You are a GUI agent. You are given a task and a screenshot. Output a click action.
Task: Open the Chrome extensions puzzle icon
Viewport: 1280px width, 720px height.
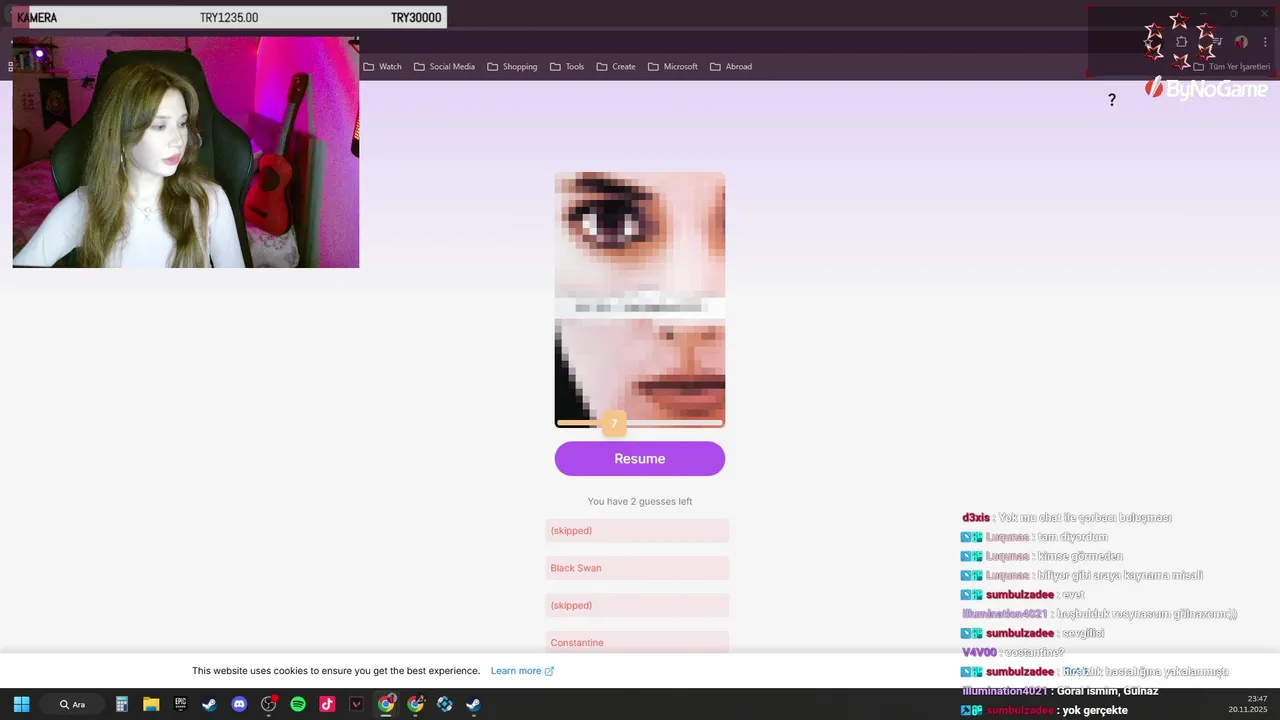pos(1182,42)
